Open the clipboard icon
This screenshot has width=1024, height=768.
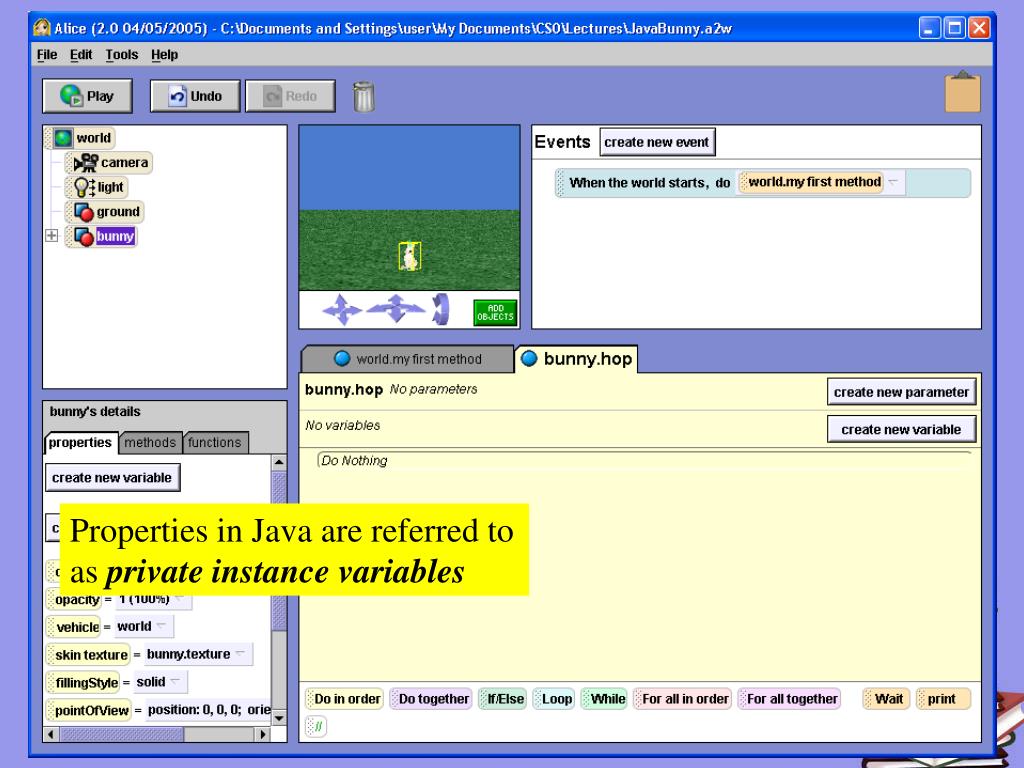[962, 93]
